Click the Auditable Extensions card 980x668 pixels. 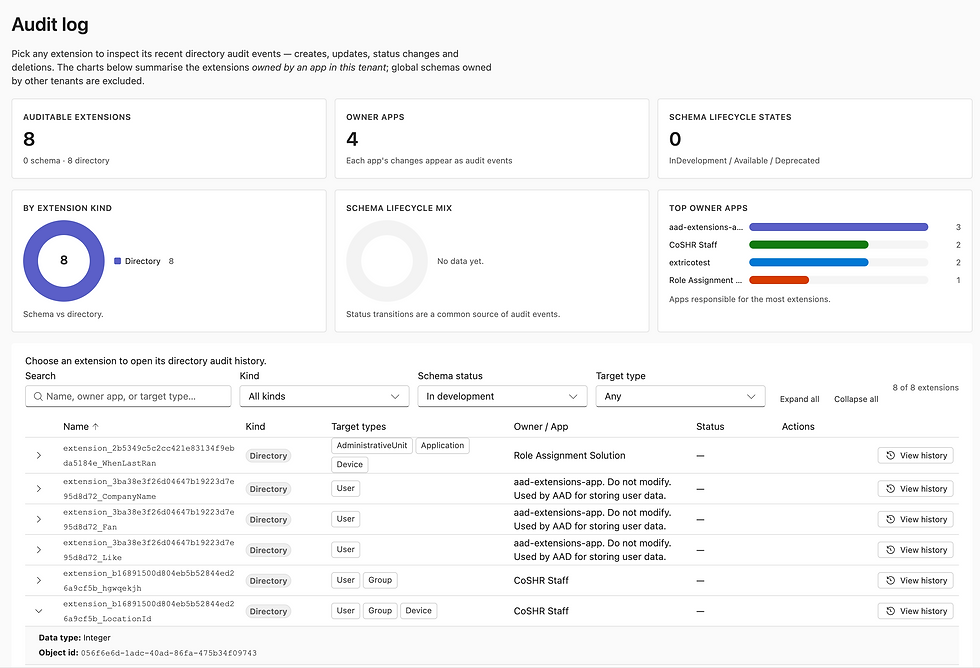169,139
